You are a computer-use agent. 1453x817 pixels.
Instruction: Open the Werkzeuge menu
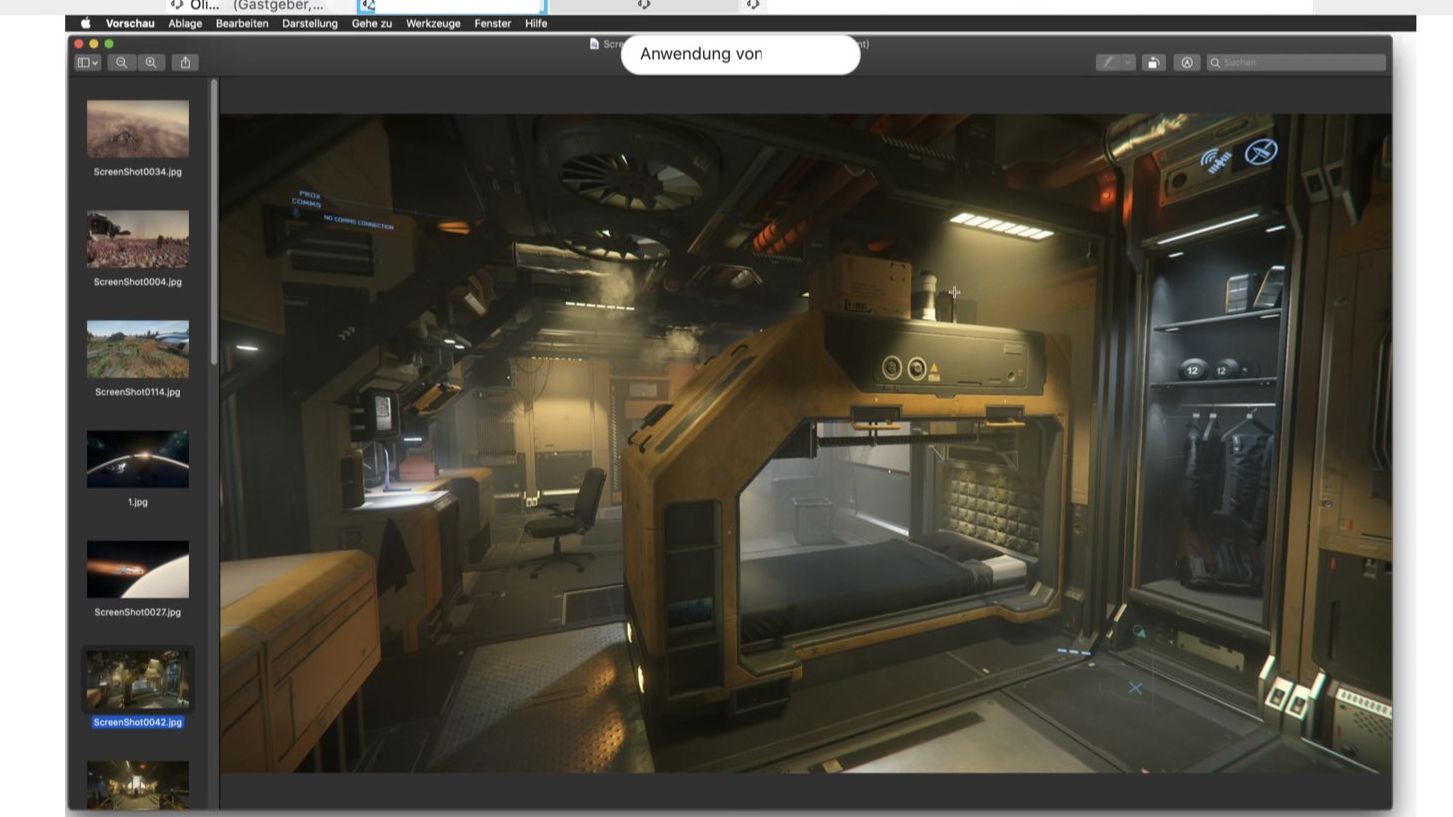click(434, 23)
